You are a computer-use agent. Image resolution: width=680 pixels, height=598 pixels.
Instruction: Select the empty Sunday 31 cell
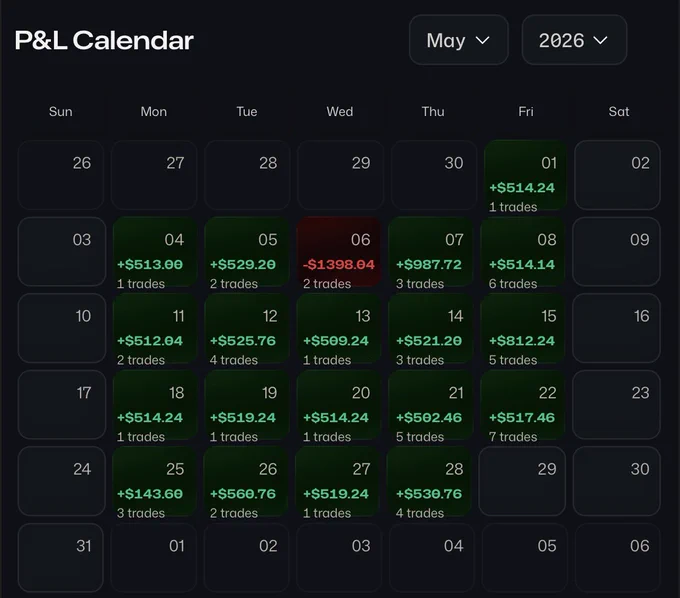point(61,558)
